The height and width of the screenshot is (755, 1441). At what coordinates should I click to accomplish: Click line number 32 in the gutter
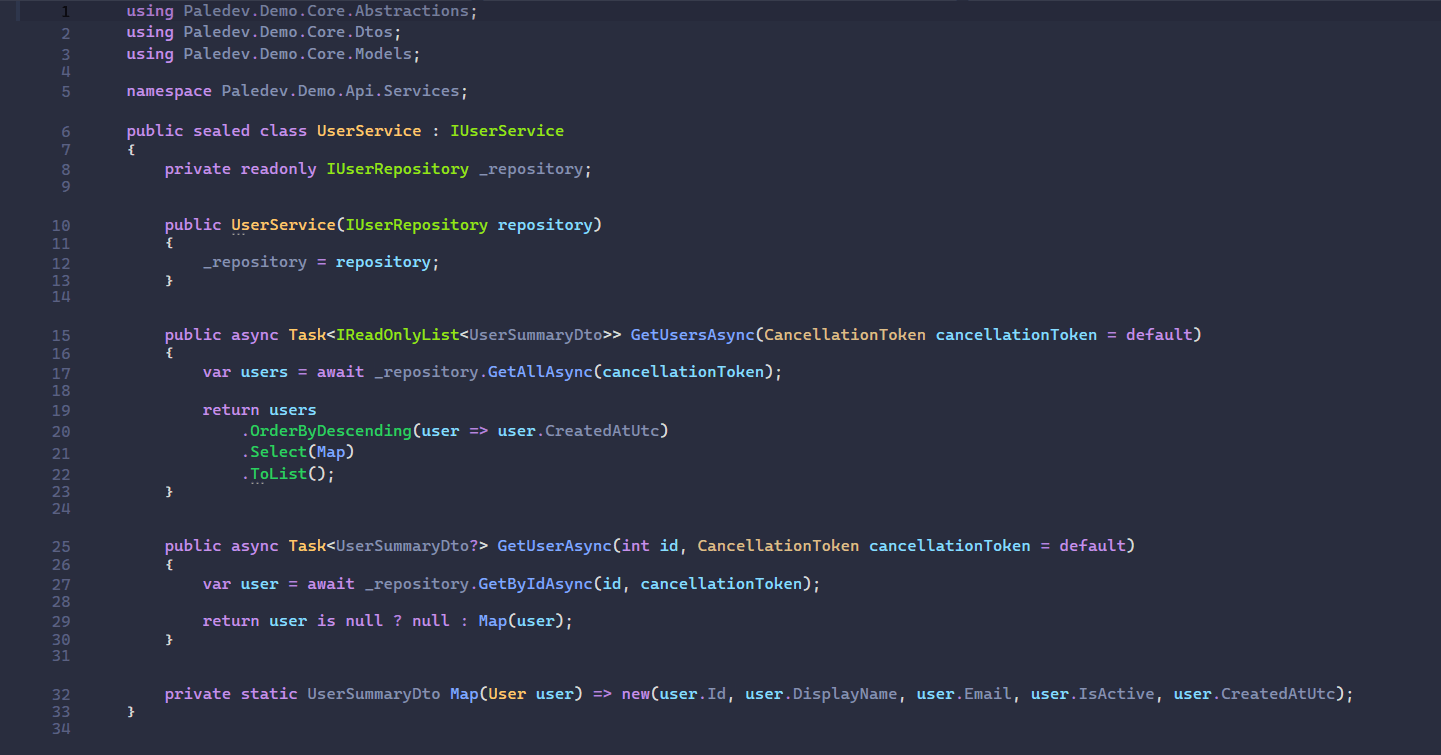tap(61, 694)
